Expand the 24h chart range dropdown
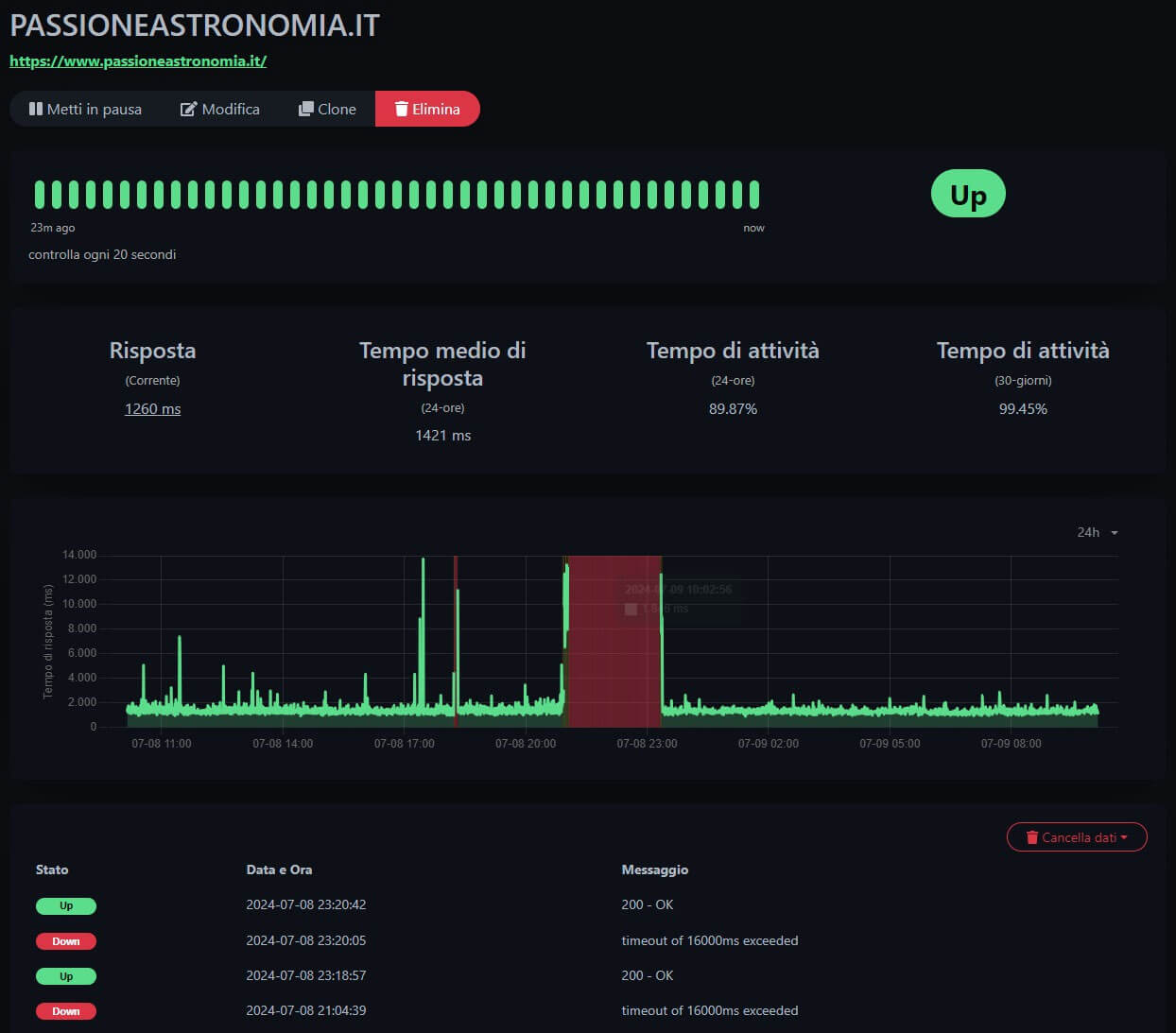 click(x=1097, y=532)
